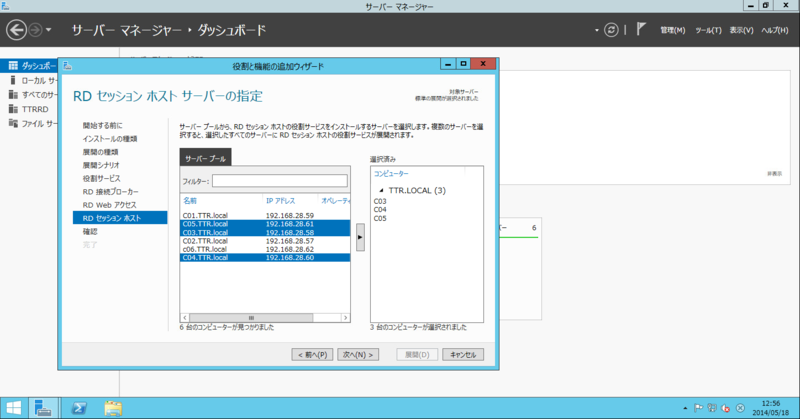The height and width of the screenshot is (419, 800).
Task: Go to the RD 接続ブローカー wizard step
Action: click(x=110, y=192)
